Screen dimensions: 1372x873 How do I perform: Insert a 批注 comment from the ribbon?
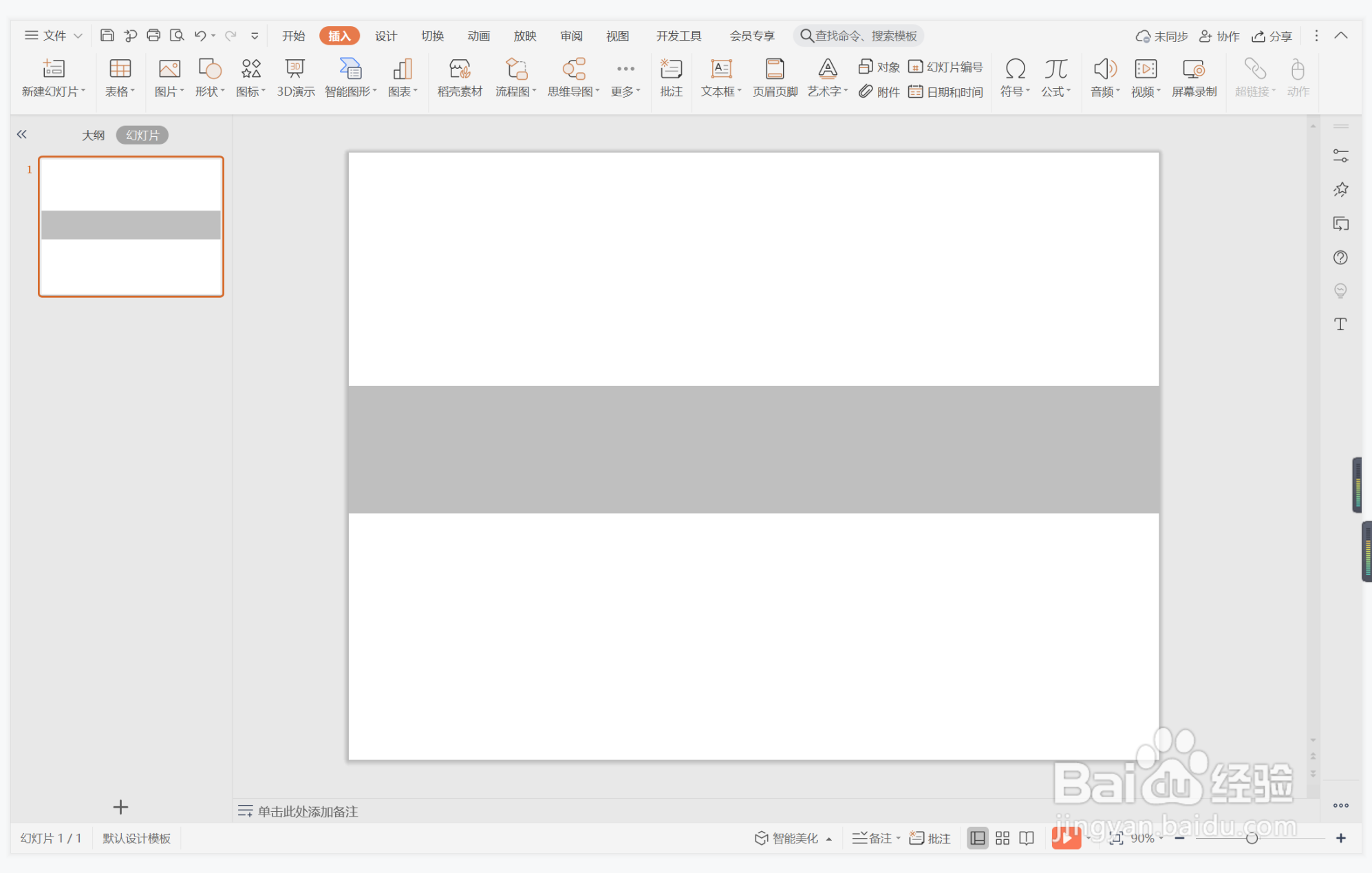point(671,77)
